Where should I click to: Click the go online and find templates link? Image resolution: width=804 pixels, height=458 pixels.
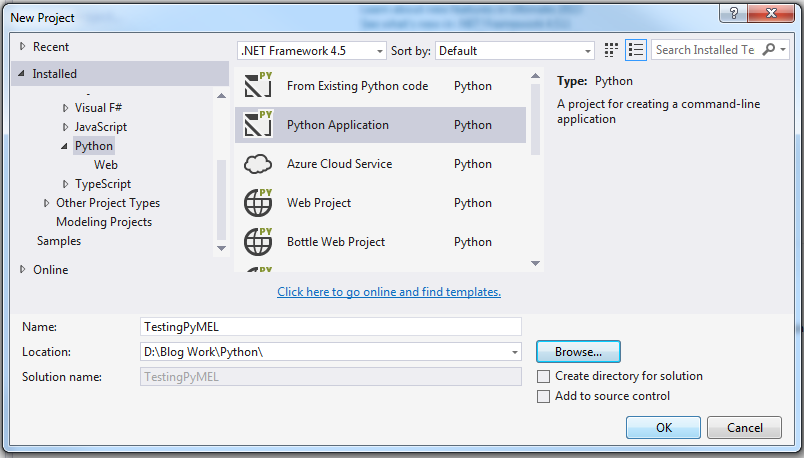pyautogui.click(x=389, y=291)
